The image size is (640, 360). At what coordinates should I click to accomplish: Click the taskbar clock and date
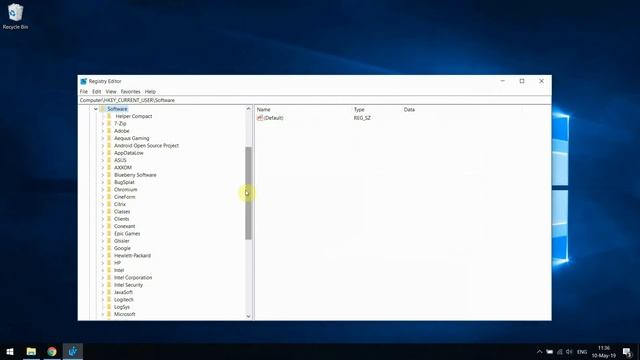(604, 352)
